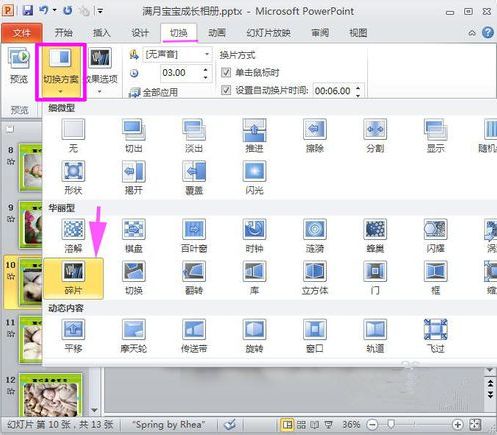The image size is (497, 435).
Task: Increase the duration 03.00 spinner
Action: click(x=205, y=69)
